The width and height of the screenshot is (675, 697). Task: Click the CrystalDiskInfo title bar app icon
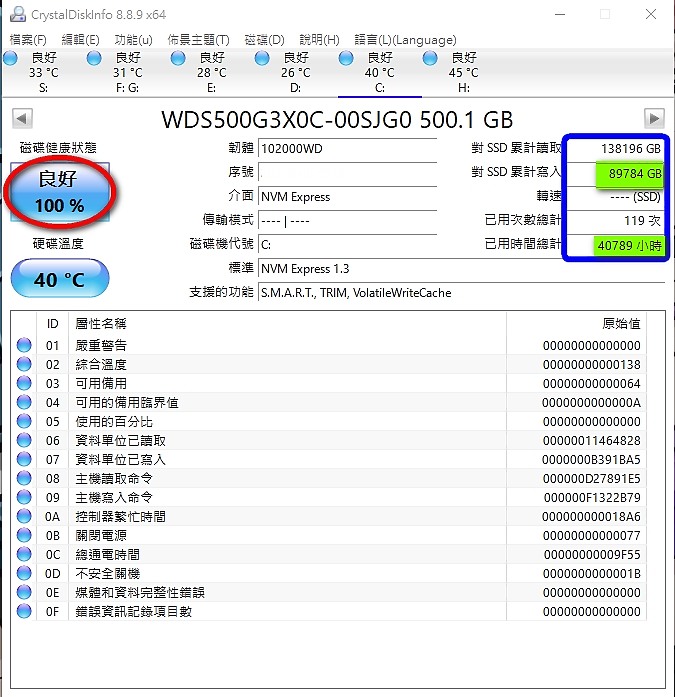coord(18,14)
